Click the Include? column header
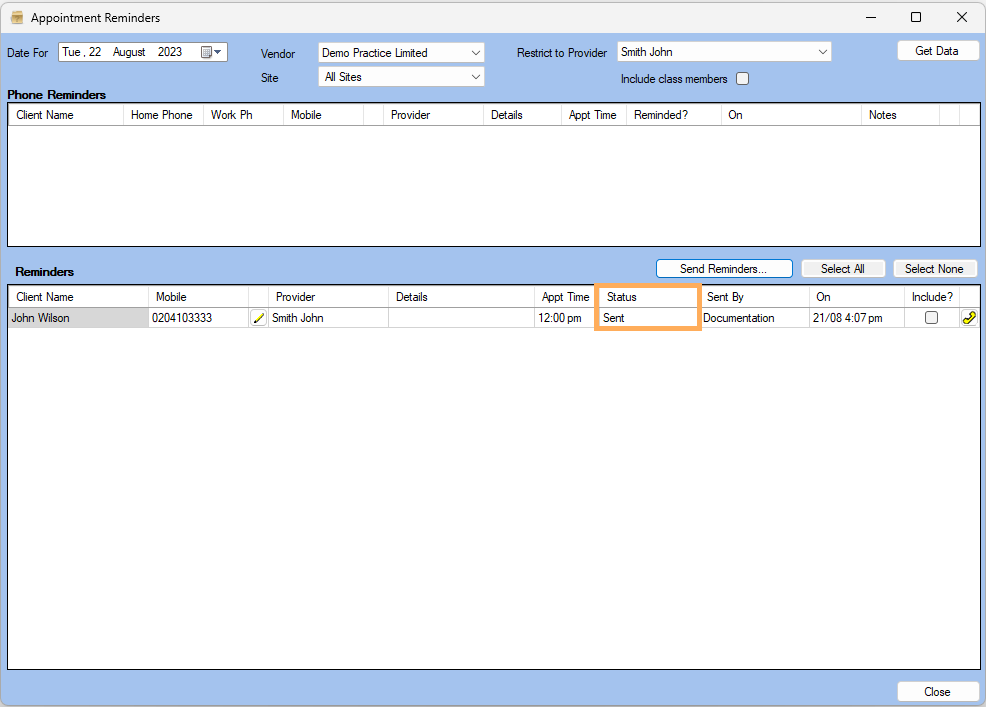This screenshot has height=707, width=986. 932,297
